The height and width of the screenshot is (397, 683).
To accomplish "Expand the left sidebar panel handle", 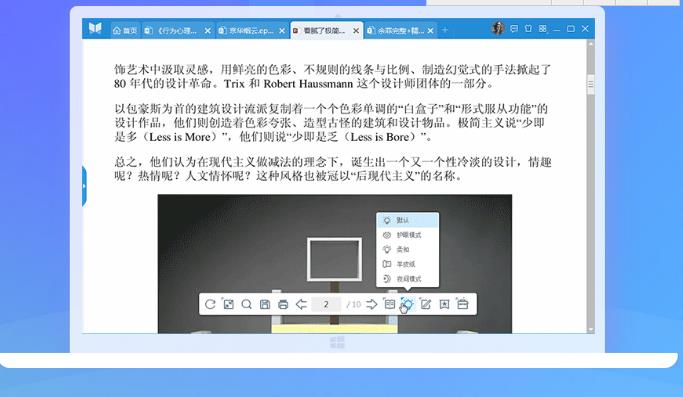I will (x=84, y=186).
